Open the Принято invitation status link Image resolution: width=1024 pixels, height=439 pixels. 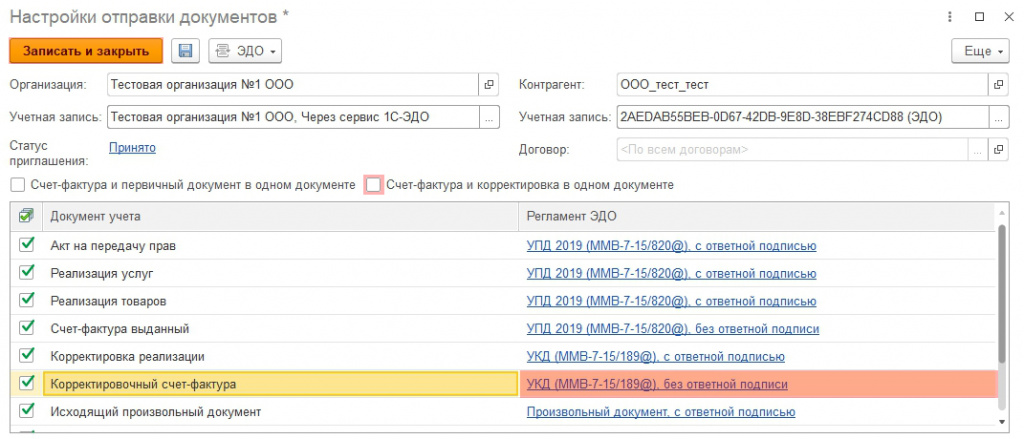click(132, 148)
